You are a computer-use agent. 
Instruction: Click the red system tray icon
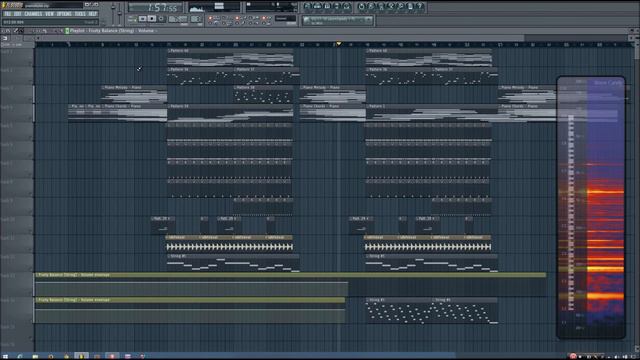click(x=573, y=356)
